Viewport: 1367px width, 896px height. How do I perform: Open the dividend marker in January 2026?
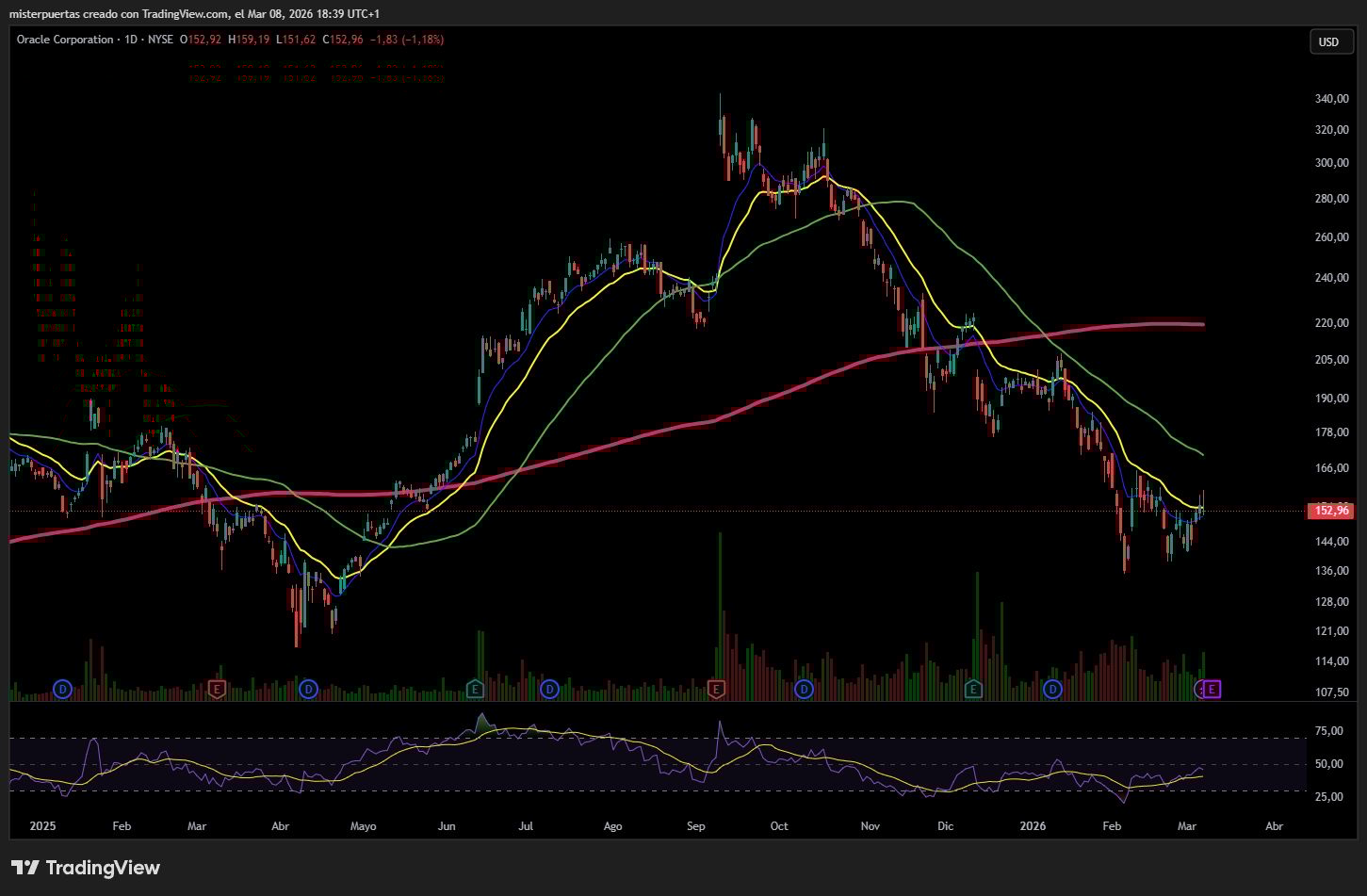1052,690
